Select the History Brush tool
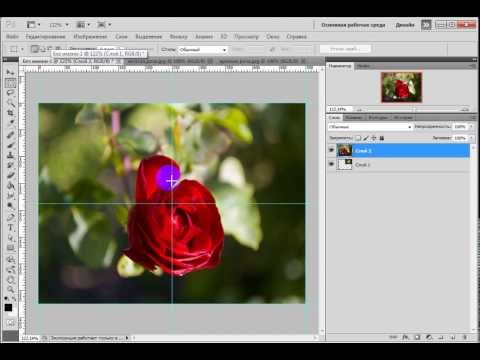Image resolution: width=480 pixels, height=360 pixels. point(10,165)
